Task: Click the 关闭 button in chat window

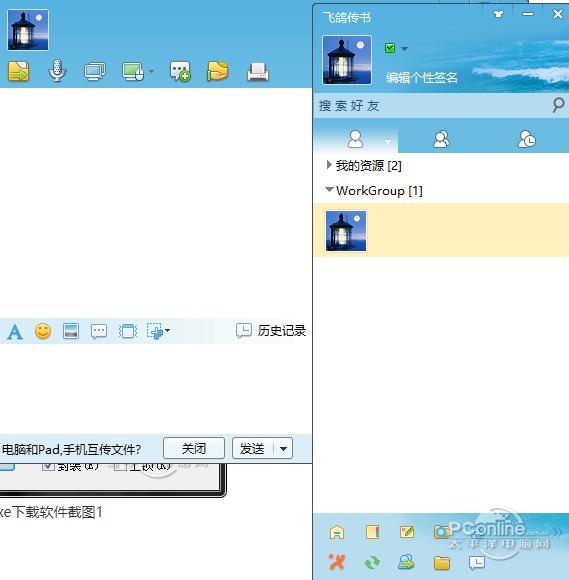Action: tap(194, 448)
